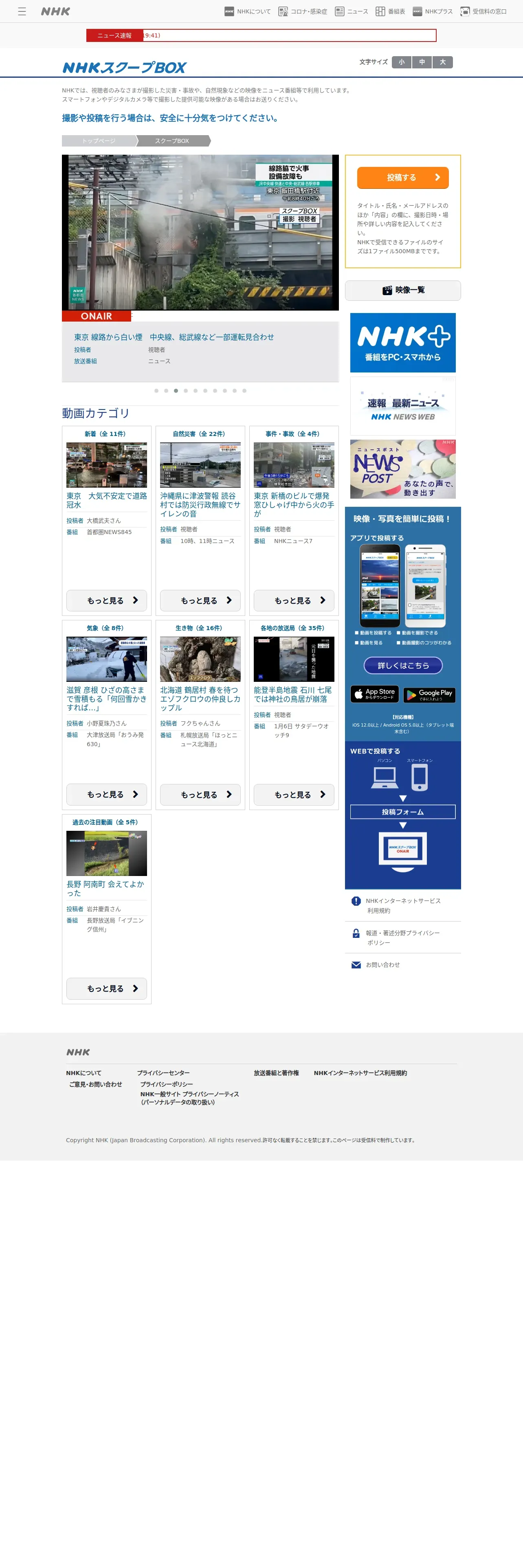523x1568 pixels.
Task: Click 投稿フォーム button in WEB section
Action: 403,812
